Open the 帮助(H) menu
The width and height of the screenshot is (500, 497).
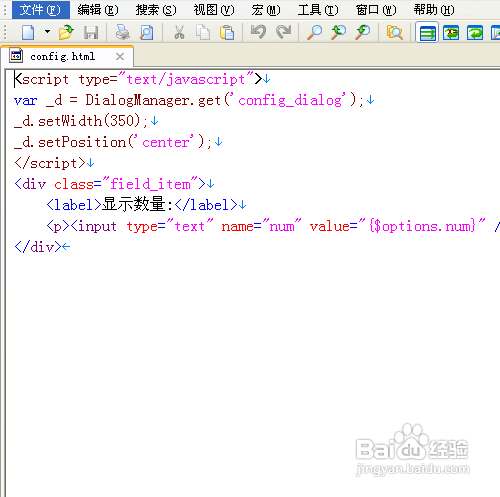[434, 10]
